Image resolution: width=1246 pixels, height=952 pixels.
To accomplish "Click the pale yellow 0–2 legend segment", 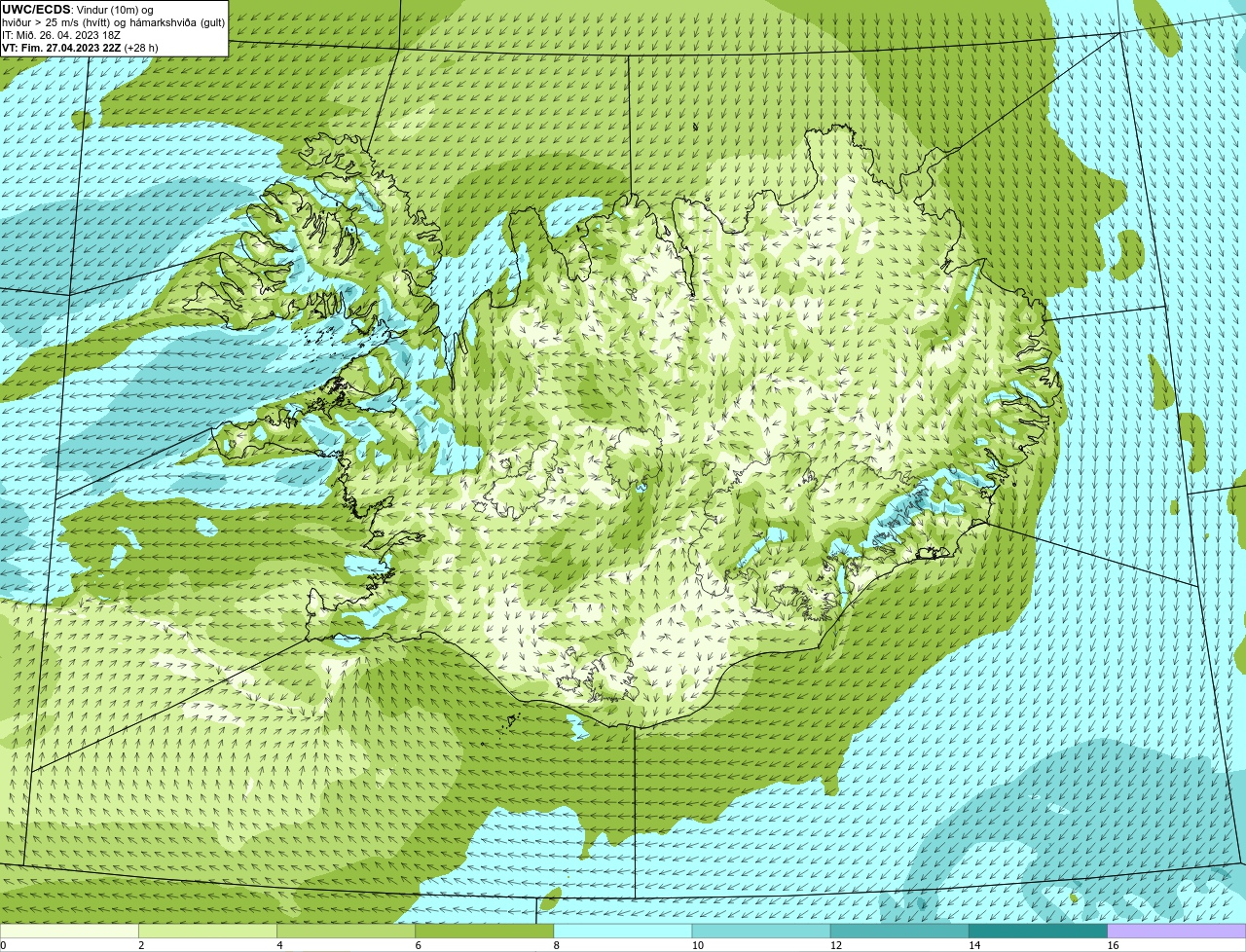I will (x=69, y=932).
